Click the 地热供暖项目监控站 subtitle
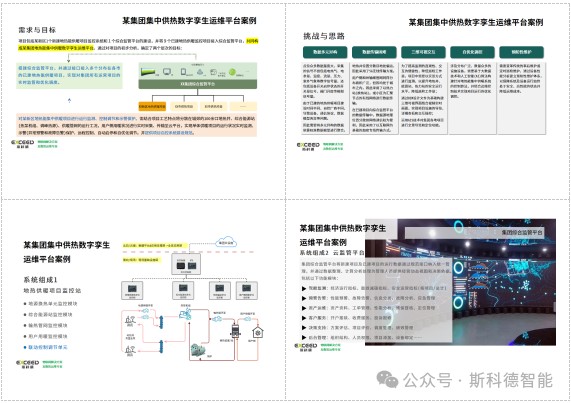 (52, 291)
